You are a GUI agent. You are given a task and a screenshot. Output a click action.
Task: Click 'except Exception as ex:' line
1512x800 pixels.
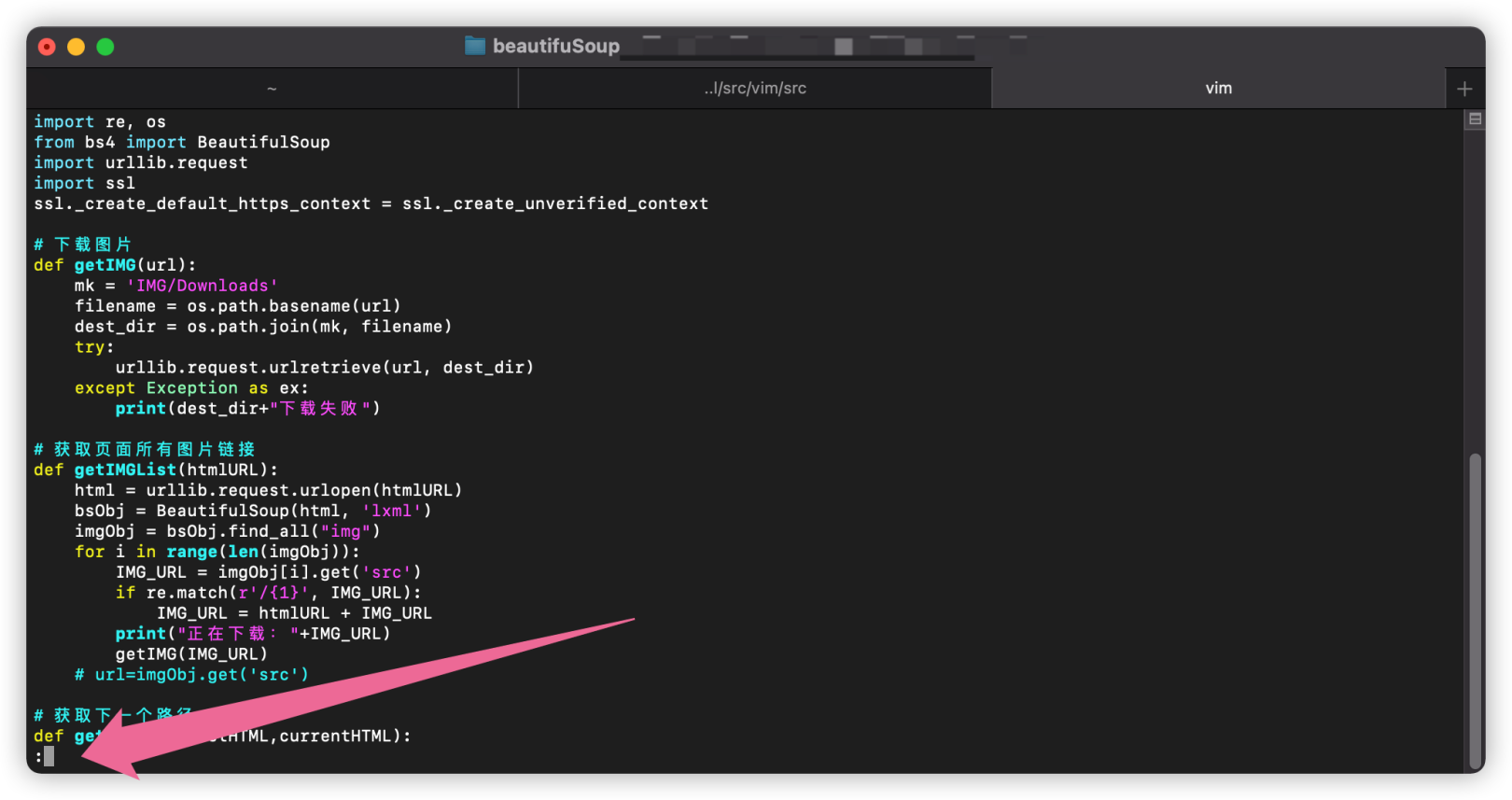tap(191, 388)
